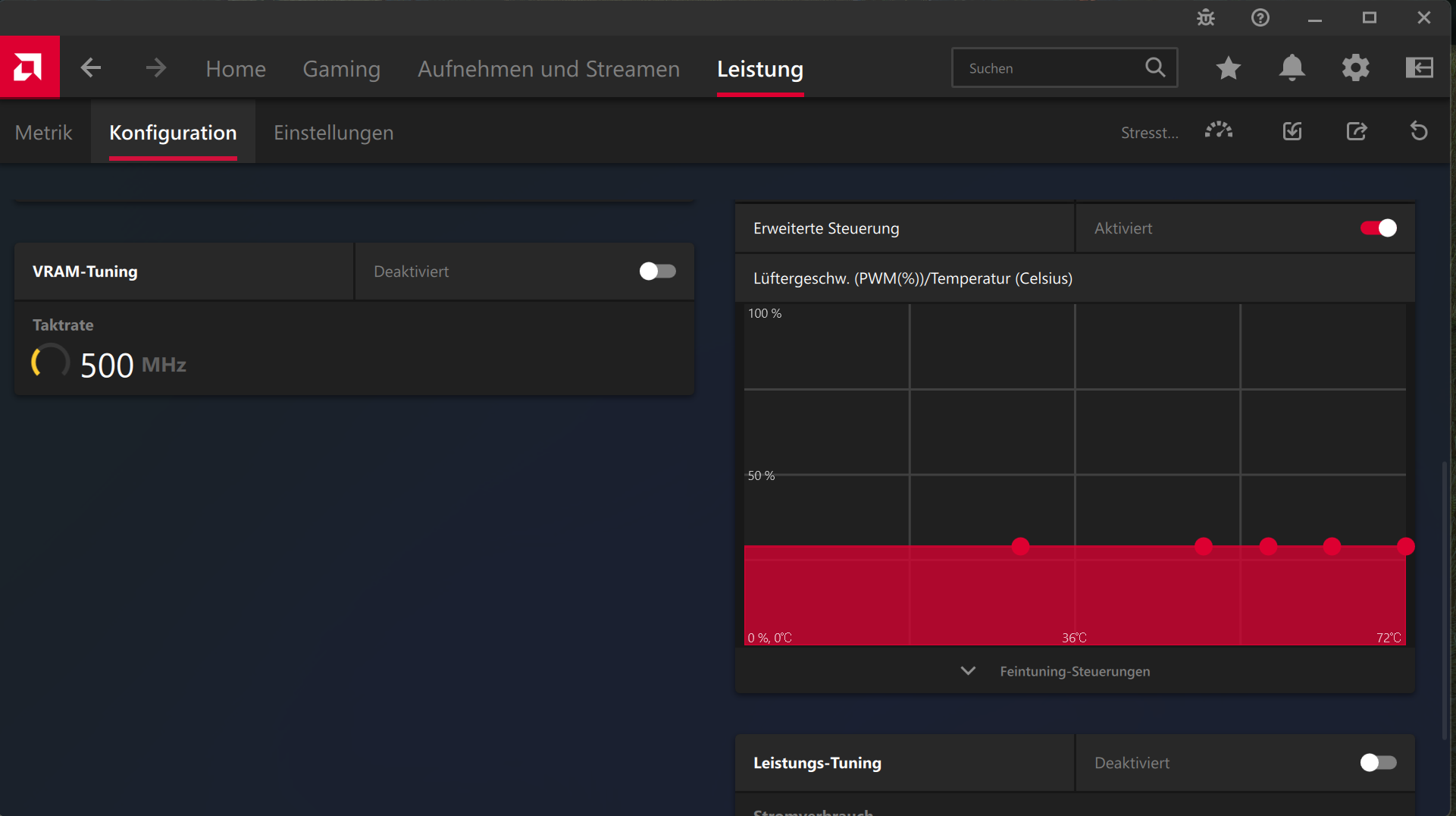Click the 50 % axis label

coord(761,475)
